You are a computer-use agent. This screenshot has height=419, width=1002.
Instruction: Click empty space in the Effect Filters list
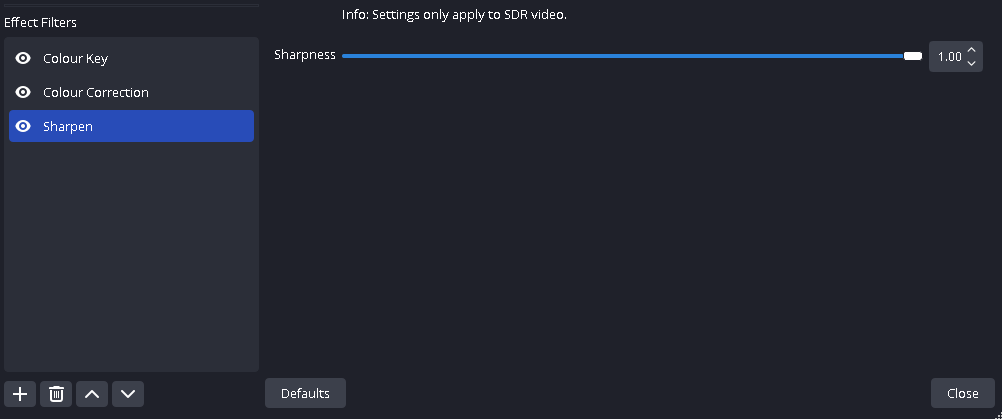pyautogui.click(x=131, y=255)
